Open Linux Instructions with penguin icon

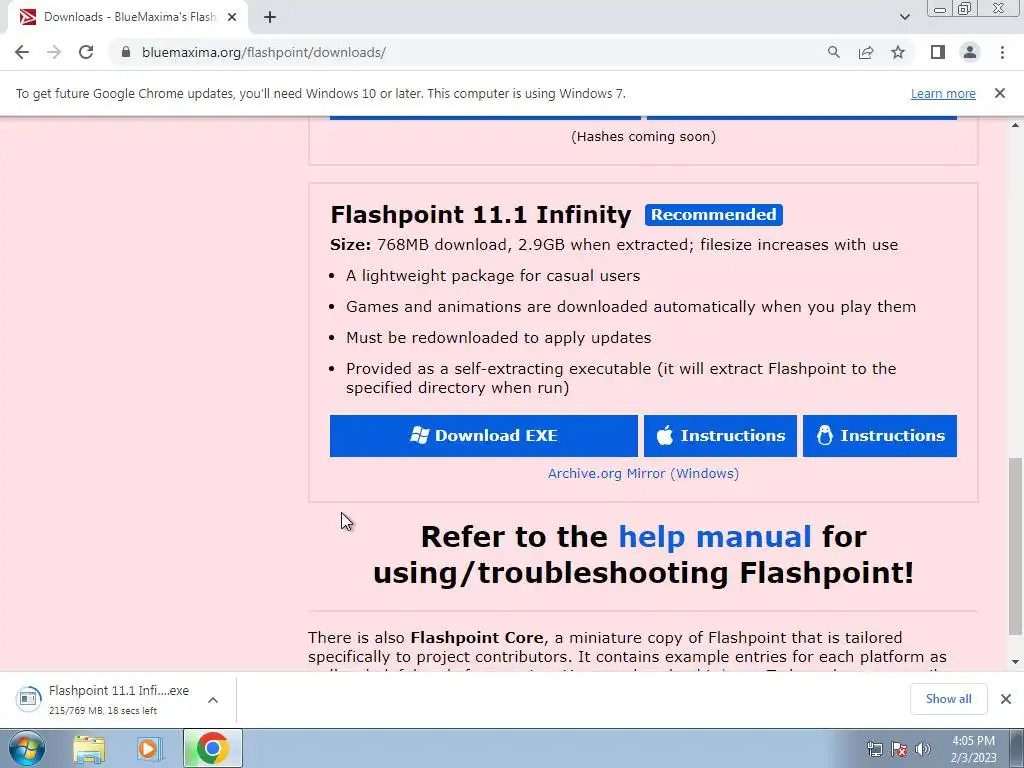tap(880, 436)
